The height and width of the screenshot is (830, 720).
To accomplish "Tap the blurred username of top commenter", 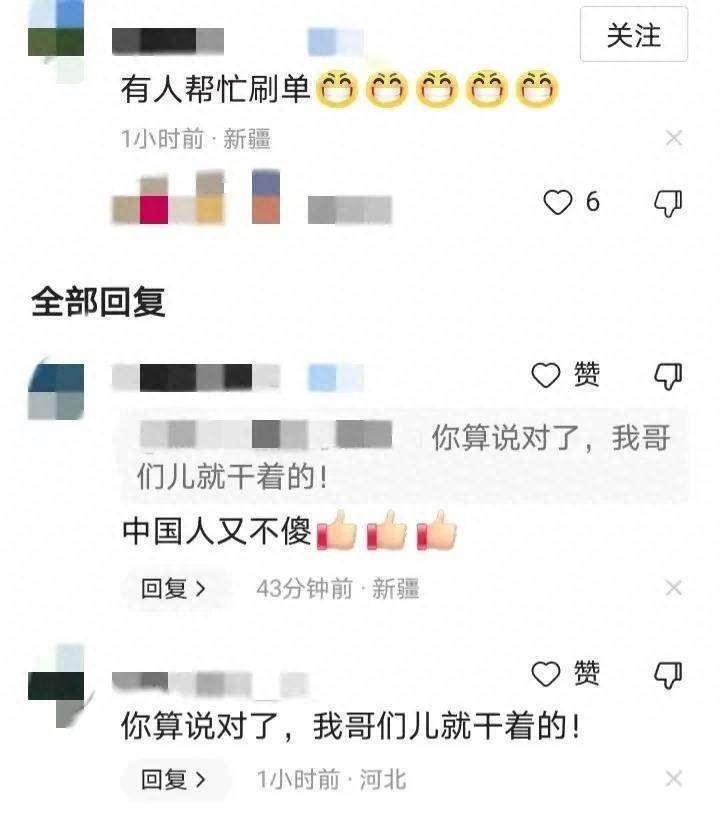I will click(x=168, y=41).
